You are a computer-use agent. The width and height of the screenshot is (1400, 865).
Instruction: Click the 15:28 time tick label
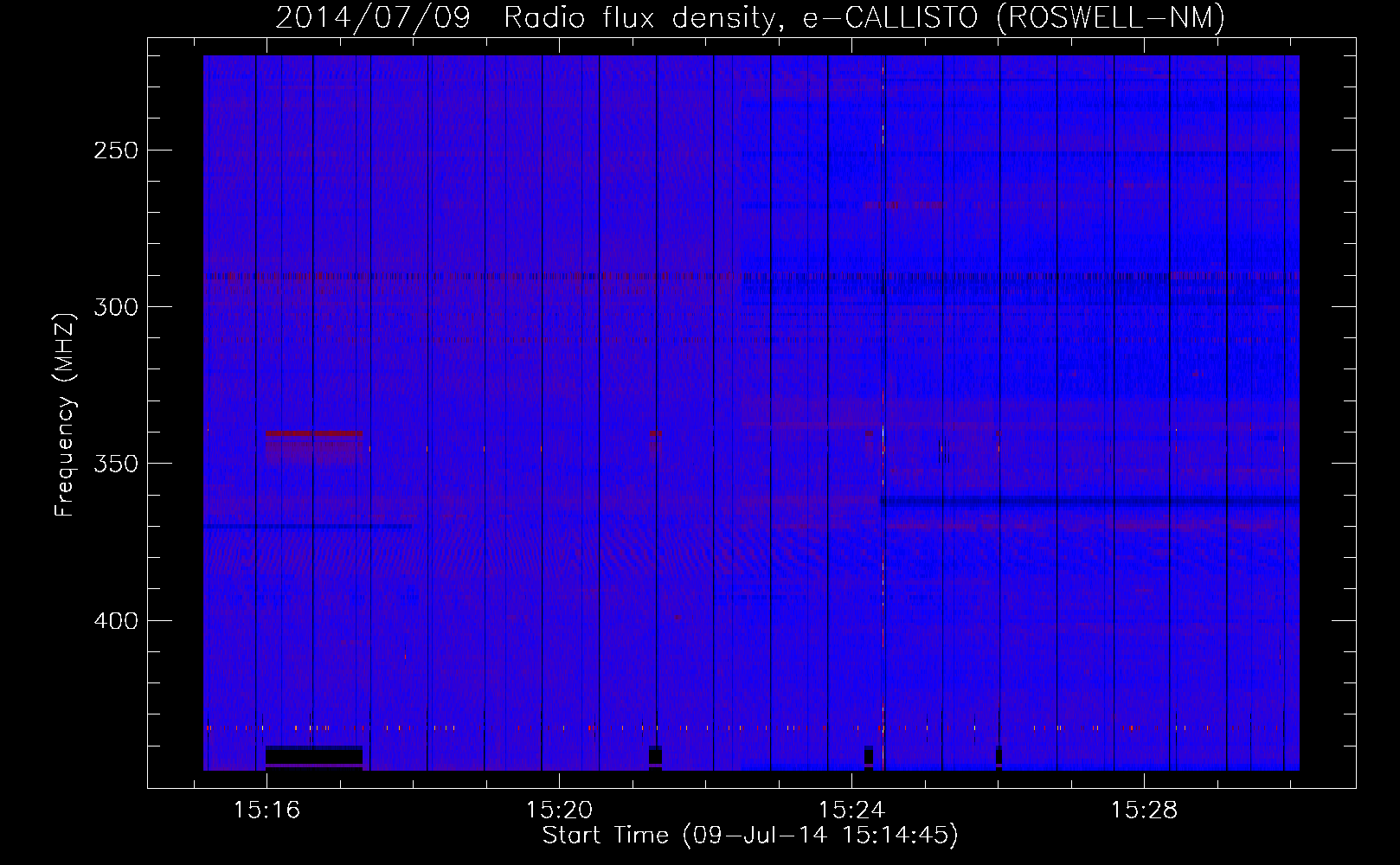pos(1144,810)
